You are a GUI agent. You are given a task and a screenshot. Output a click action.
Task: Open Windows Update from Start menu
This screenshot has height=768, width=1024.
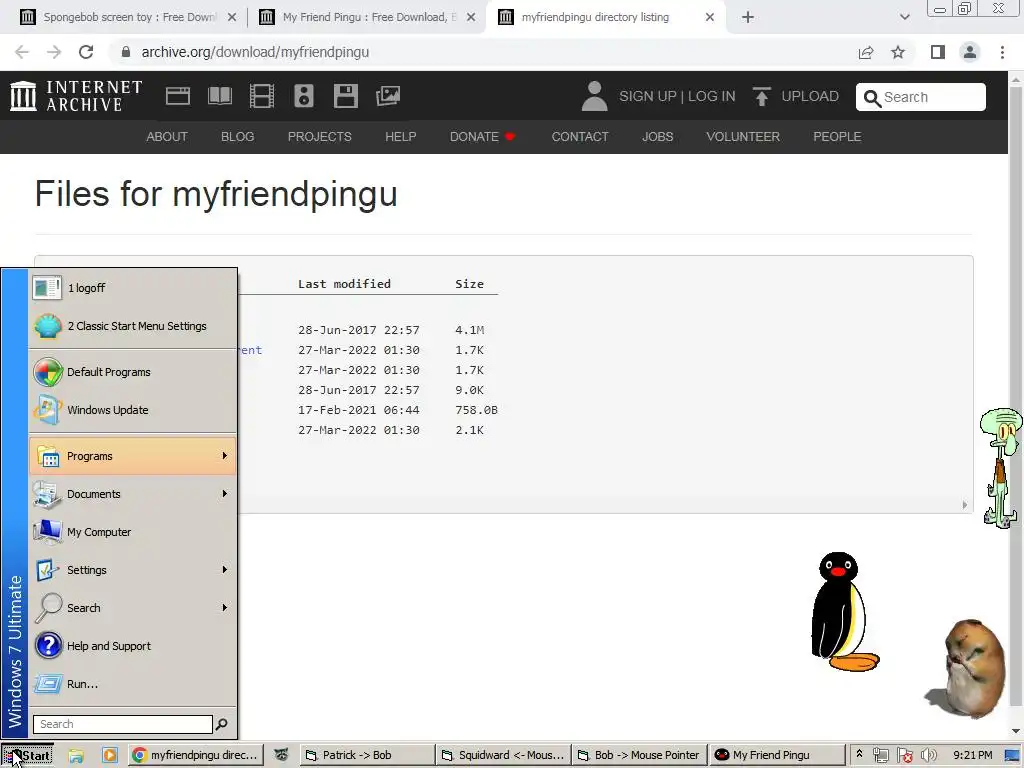[133, 409]
